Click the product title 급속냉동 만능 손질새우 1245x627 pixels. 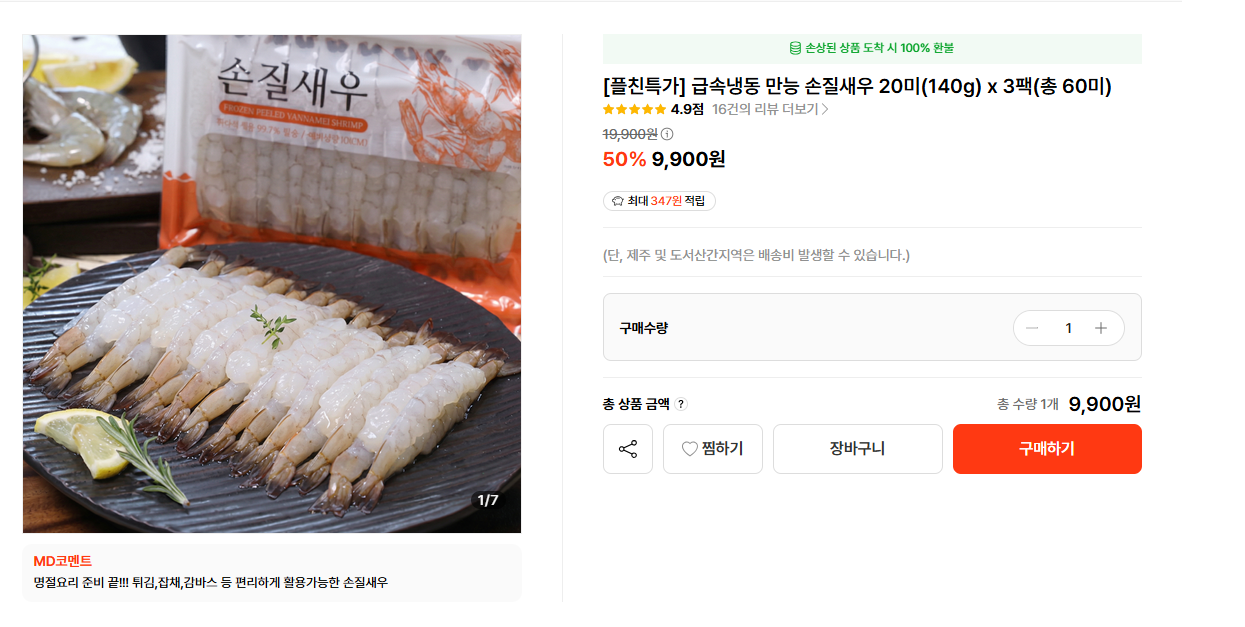(857, 86)
